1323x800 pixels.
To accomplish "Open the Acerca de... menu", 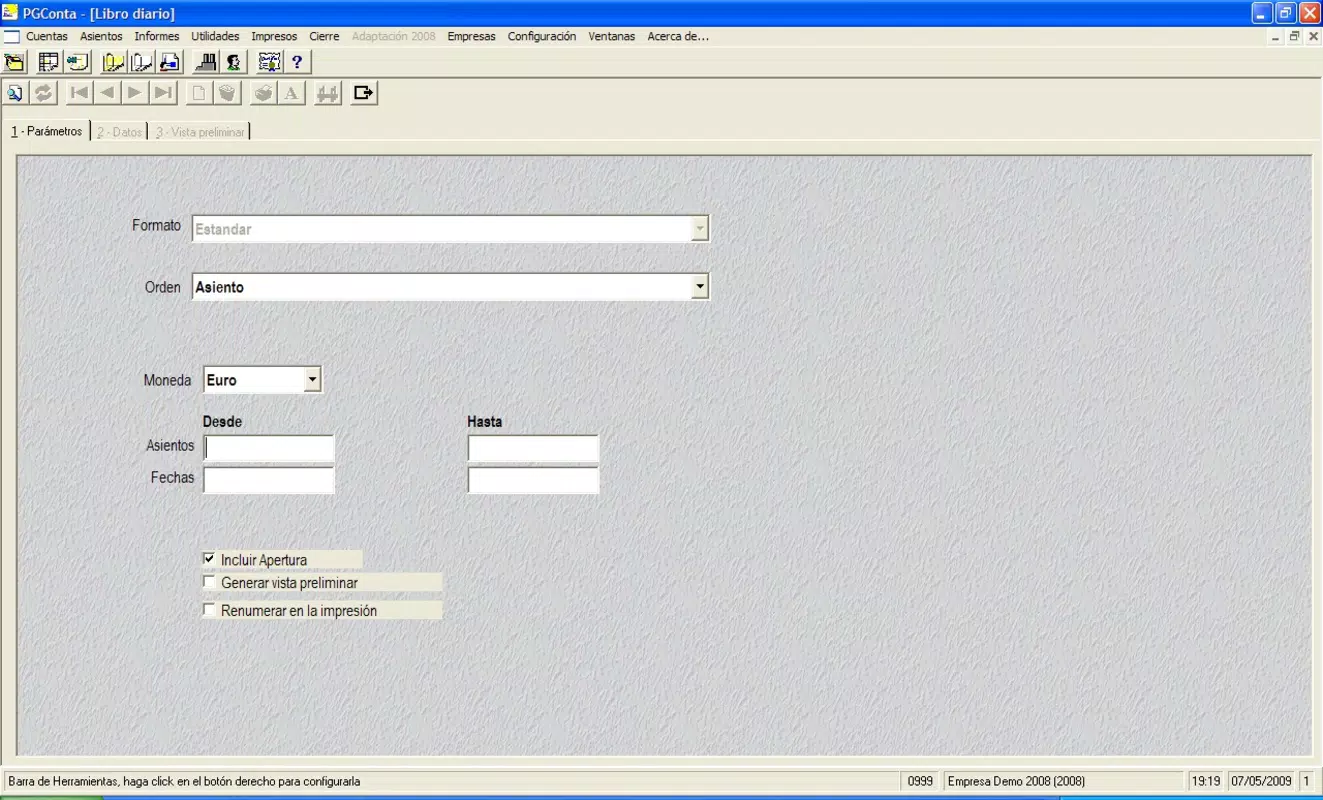I will click(x=678, y=36).
